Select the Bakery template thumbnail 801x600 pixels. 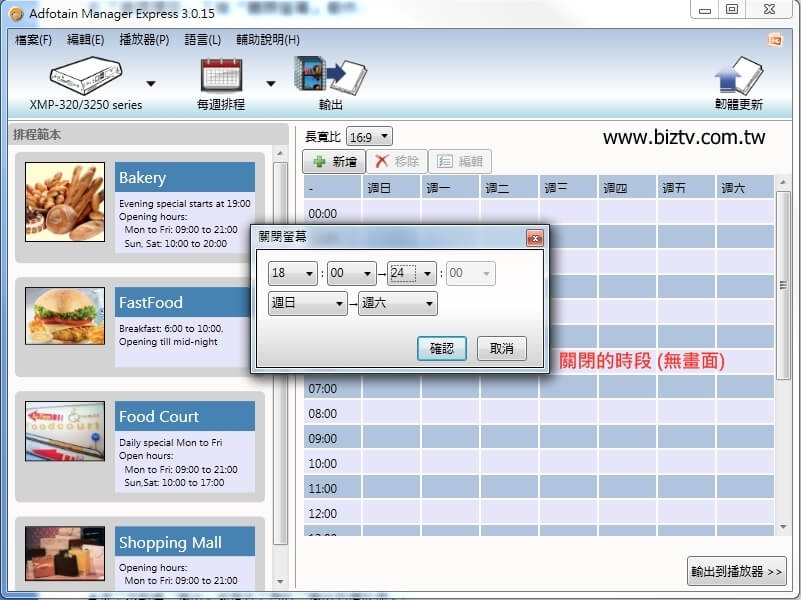64,203
